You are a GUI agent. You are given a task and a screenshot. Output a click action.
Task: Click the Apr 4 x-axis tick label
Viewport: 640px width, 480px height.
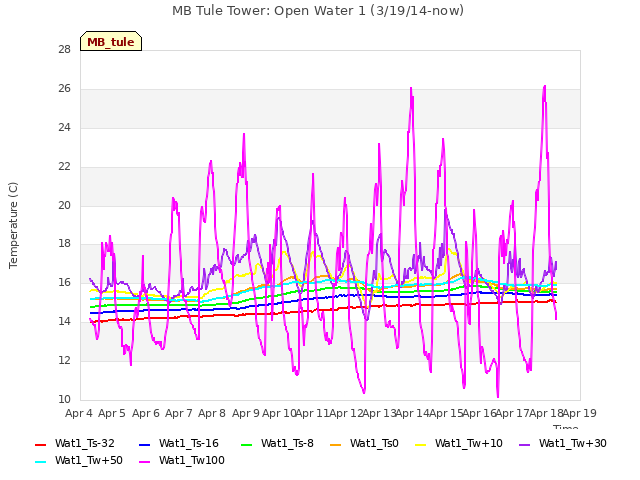tap(79, 413)
